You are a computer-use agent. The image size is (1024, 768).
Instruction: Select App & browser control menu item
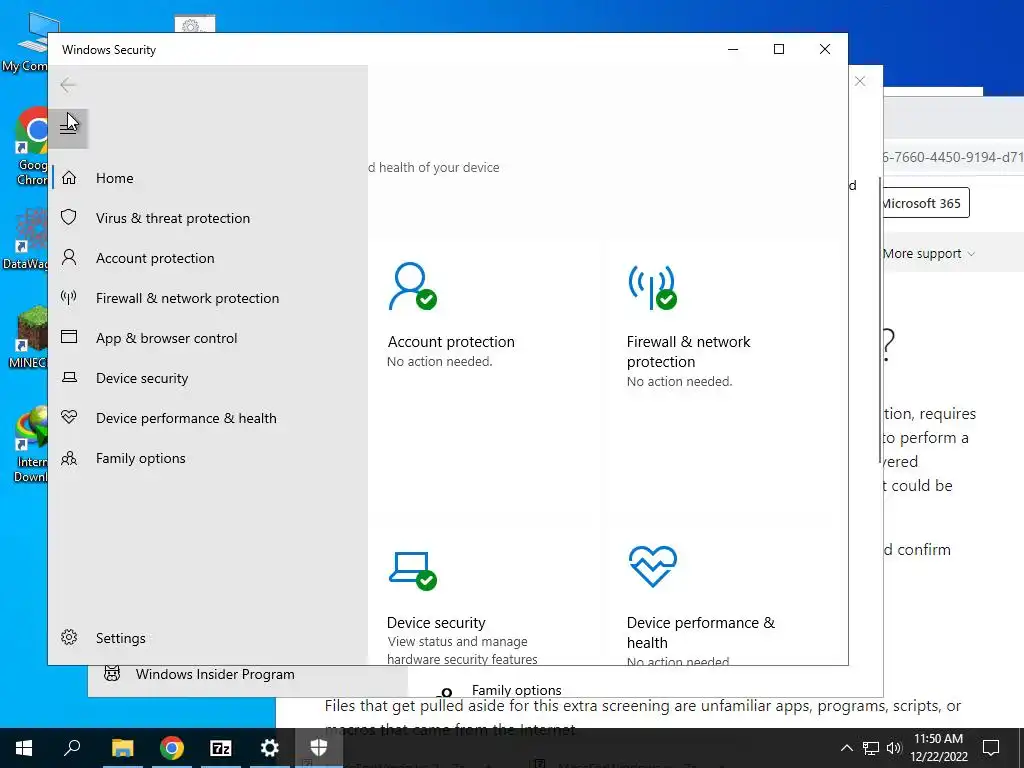point(208,338)
